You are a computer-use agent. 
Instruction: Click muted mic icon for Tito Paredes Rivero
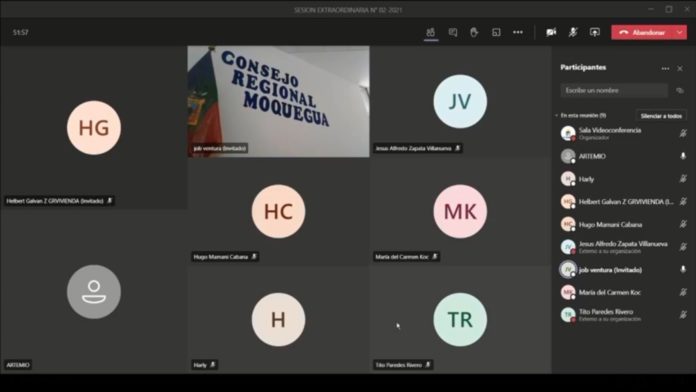[683, 314]
